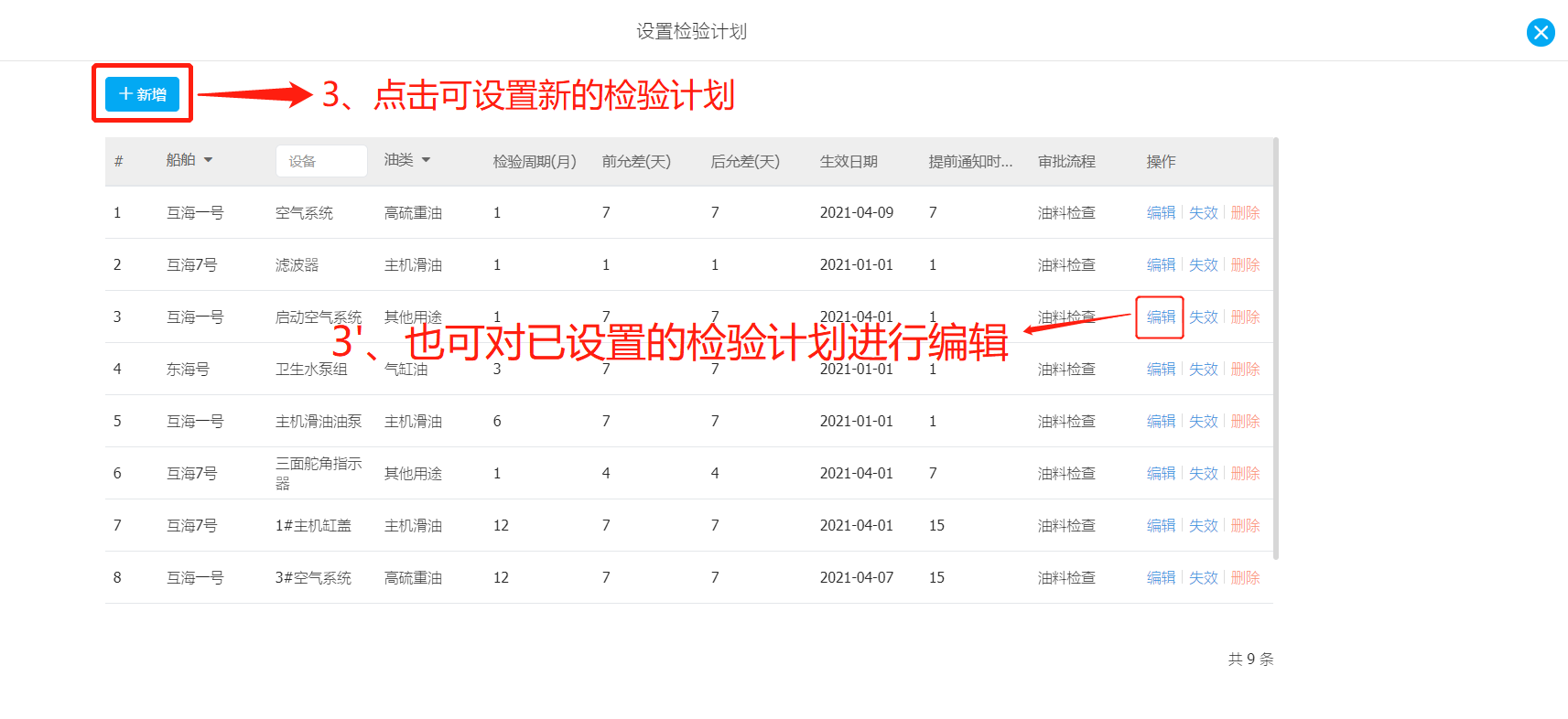Click the 后允差(天) column header

pyautogui.click(x=745, y=161)
